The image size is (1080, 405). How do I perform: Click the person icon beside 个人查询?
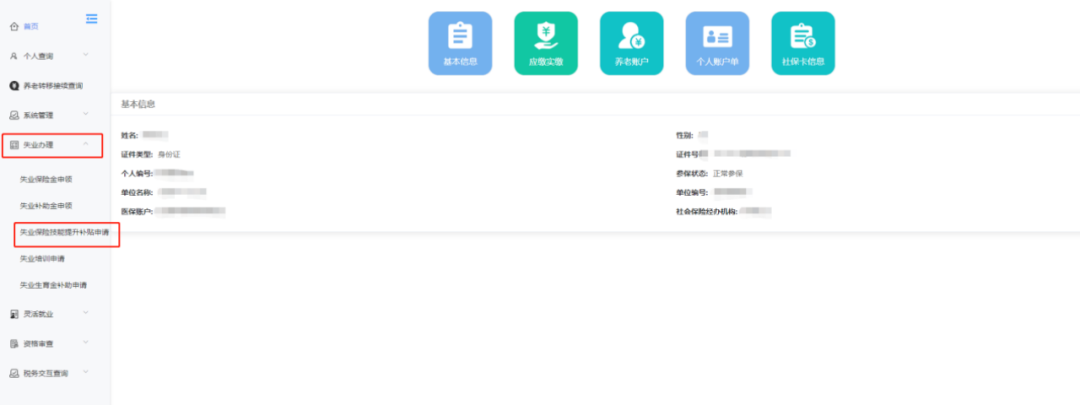14,56
